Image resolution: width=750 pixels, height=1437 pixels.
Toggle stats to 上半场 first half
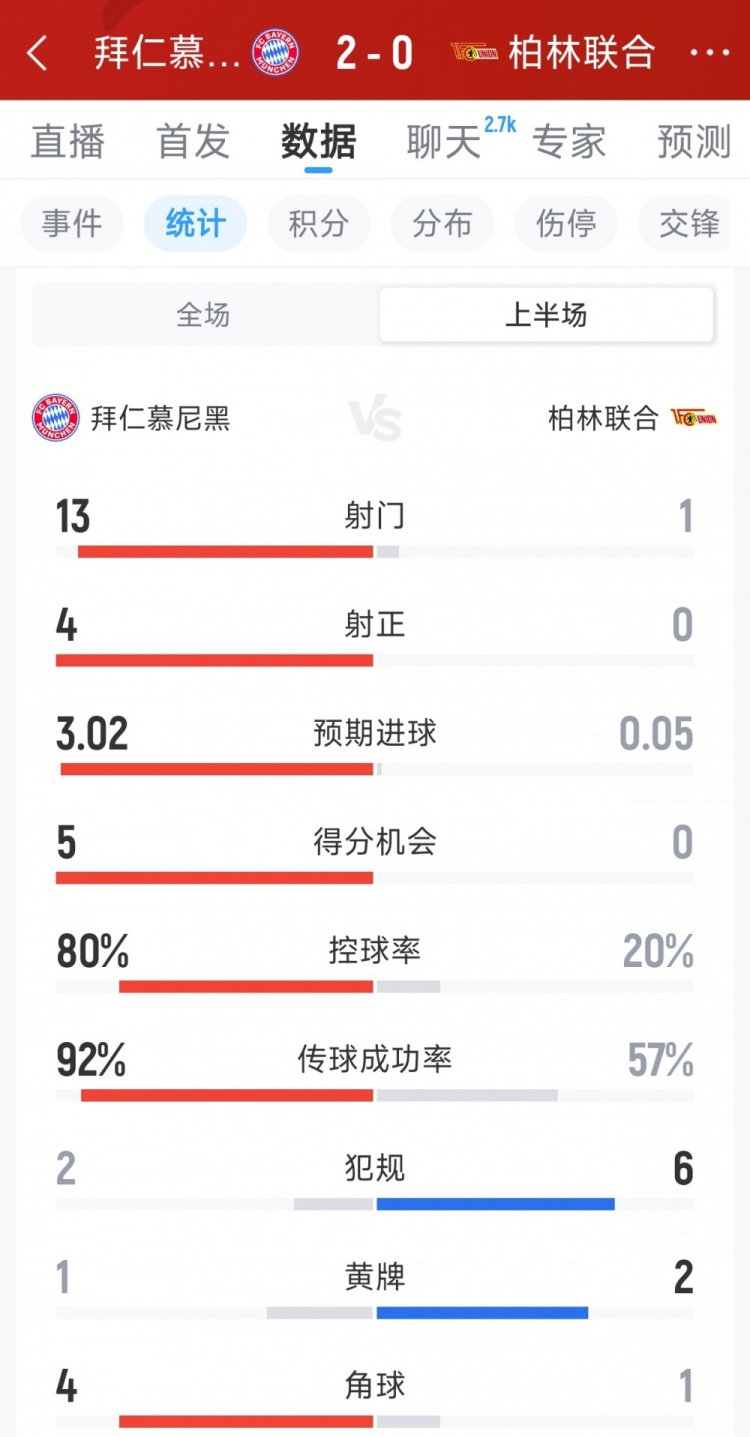point(546,316)
